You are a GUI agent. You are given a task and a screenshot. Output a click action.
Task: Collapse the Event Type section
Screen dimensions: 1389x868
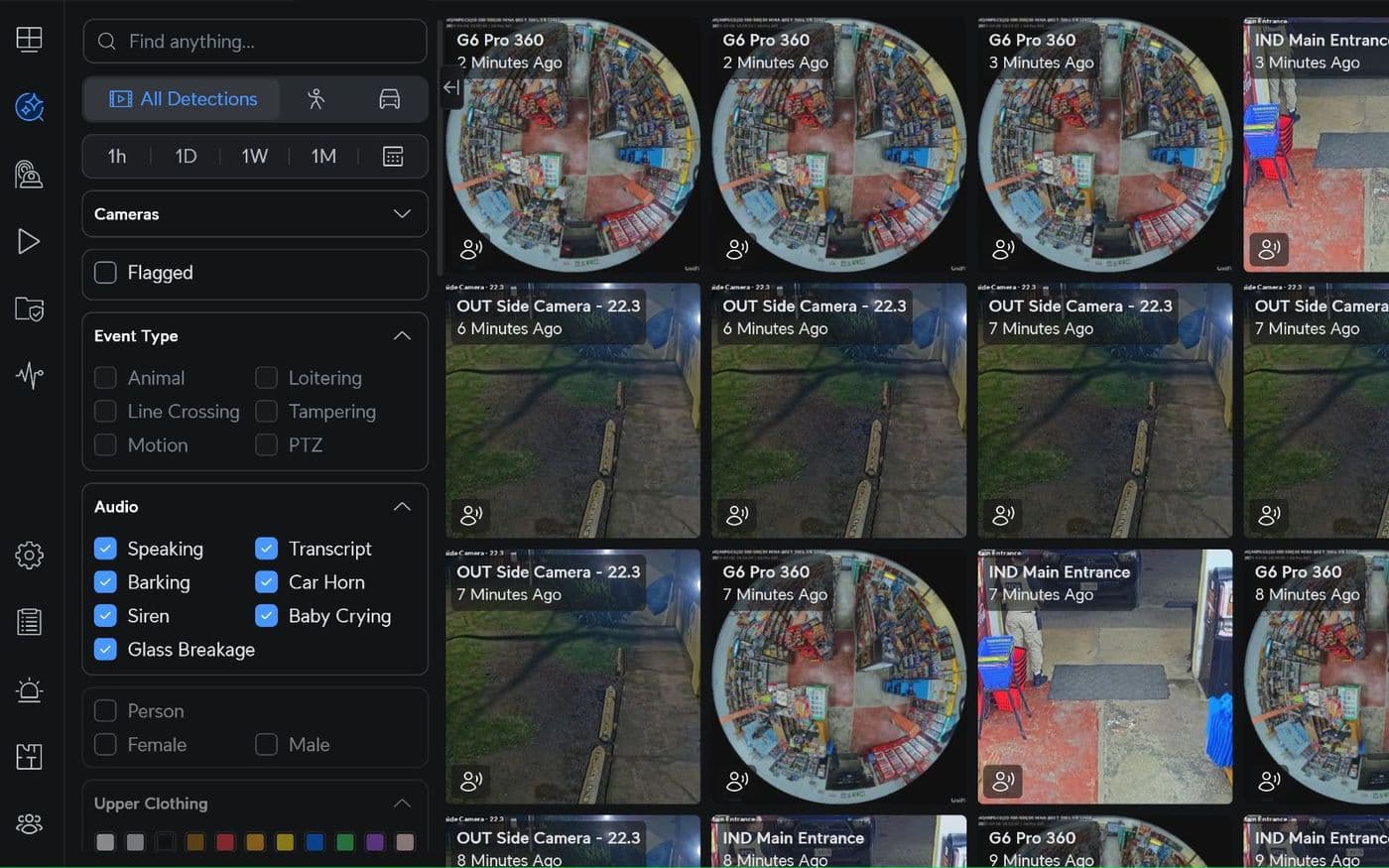(402, 335)
